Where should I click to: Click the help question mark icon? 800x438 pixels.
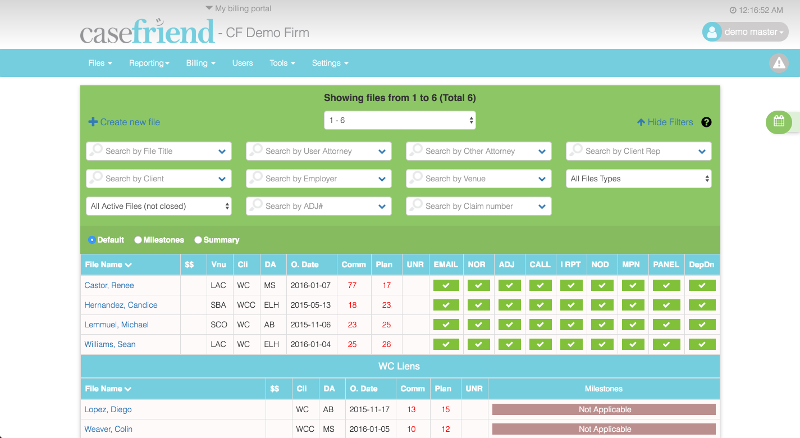pos(706,122)
